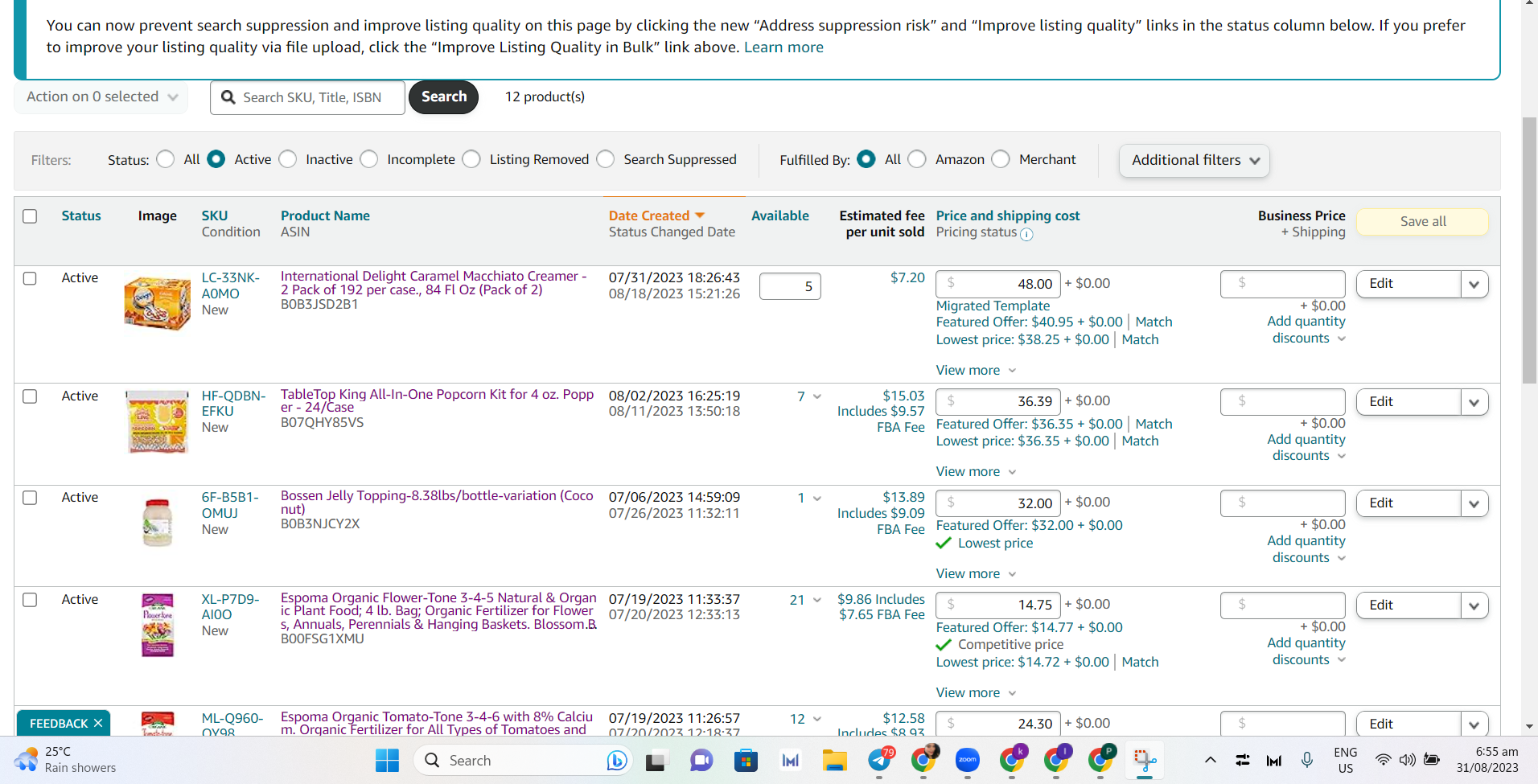Viewport: 1538px width, 784px height.
Task: Click the magnifier icon in SKU search box
Action: pyautogui.click(x=228, y=97)
